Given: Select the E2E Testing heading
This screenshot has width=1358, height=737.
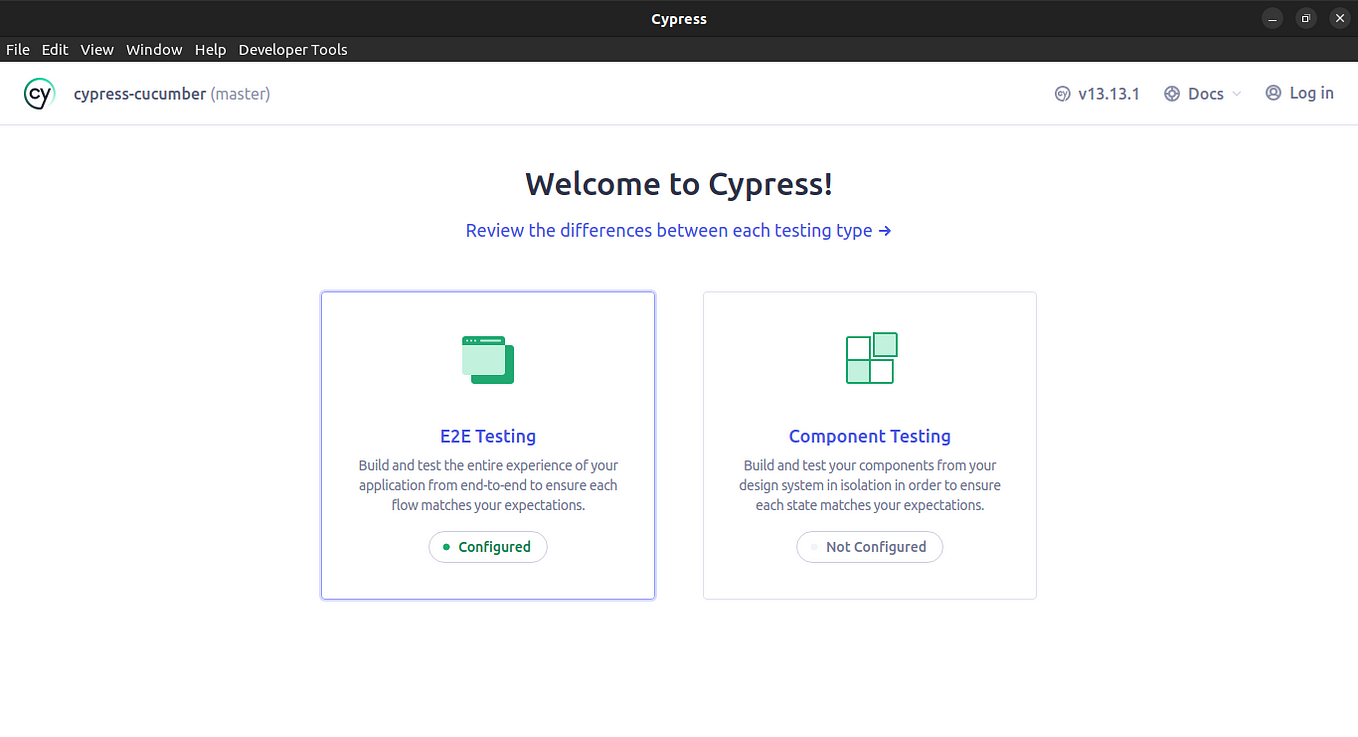Looking at the screenshot, I should tap(488, 436).
